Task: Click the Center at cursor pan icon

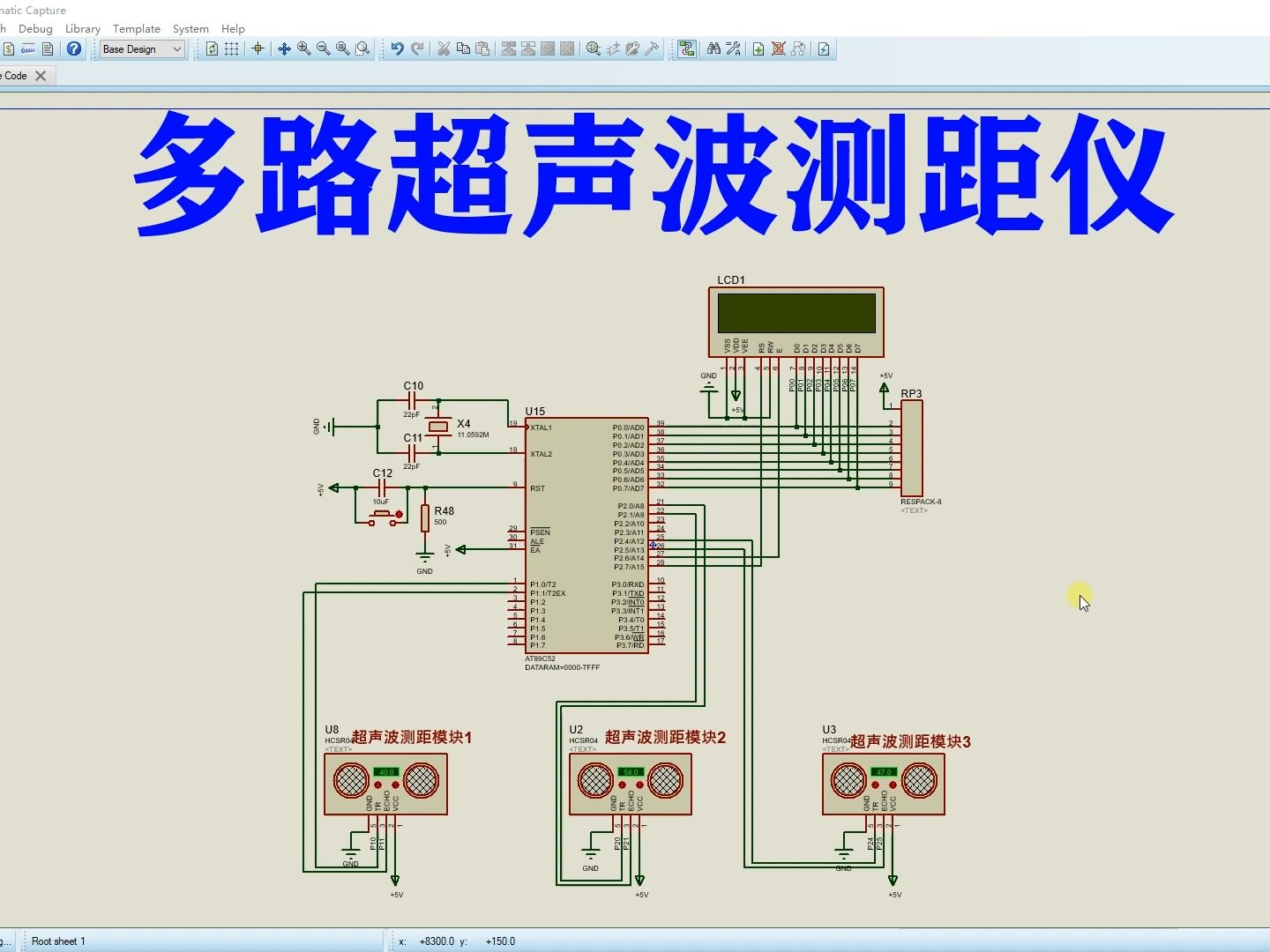Action: (x=284, y=49)
